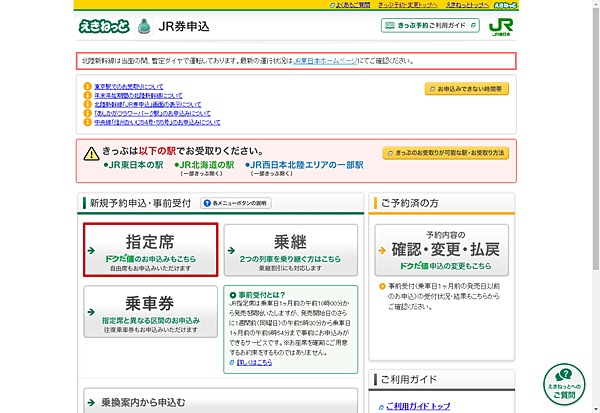This screenshot has height=413, width=600.
Task: Open the よくあるご質問 link
Action: 352,5
